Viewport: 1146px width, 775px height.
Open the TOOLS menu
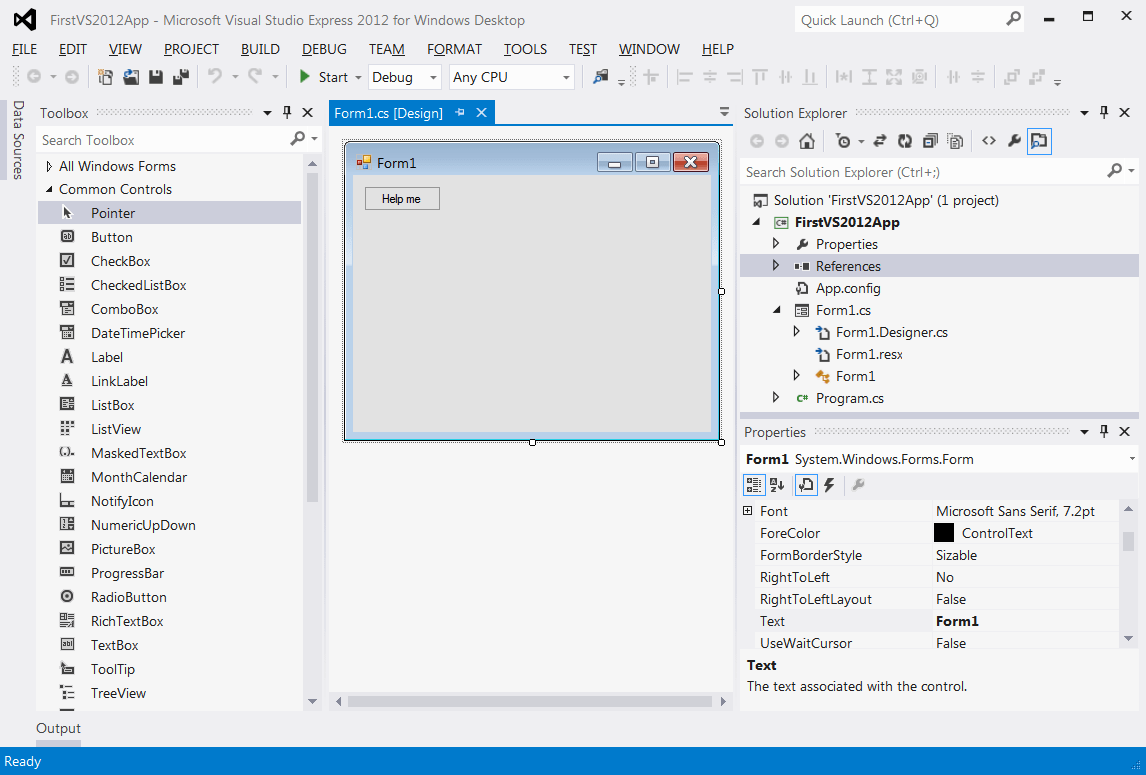525,49
